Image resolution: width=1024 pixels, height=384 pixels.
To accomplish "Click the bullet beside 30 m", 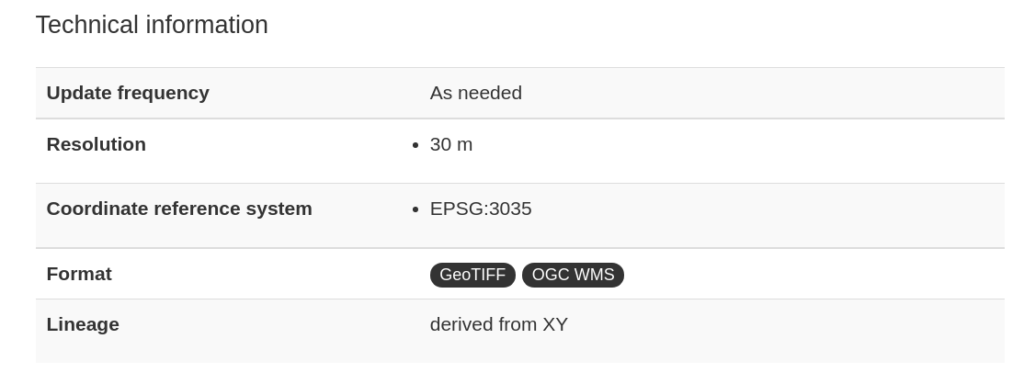I will click(415, 146).
